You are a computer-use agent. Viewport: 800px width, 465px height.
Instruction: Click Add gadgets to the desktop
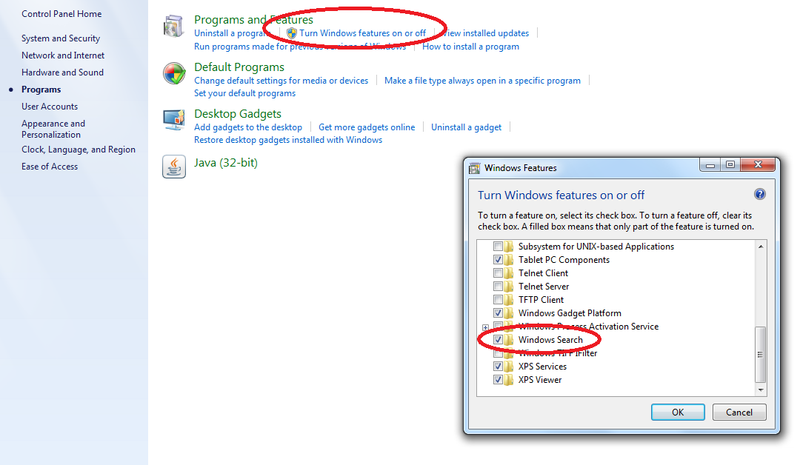[248, 127]
